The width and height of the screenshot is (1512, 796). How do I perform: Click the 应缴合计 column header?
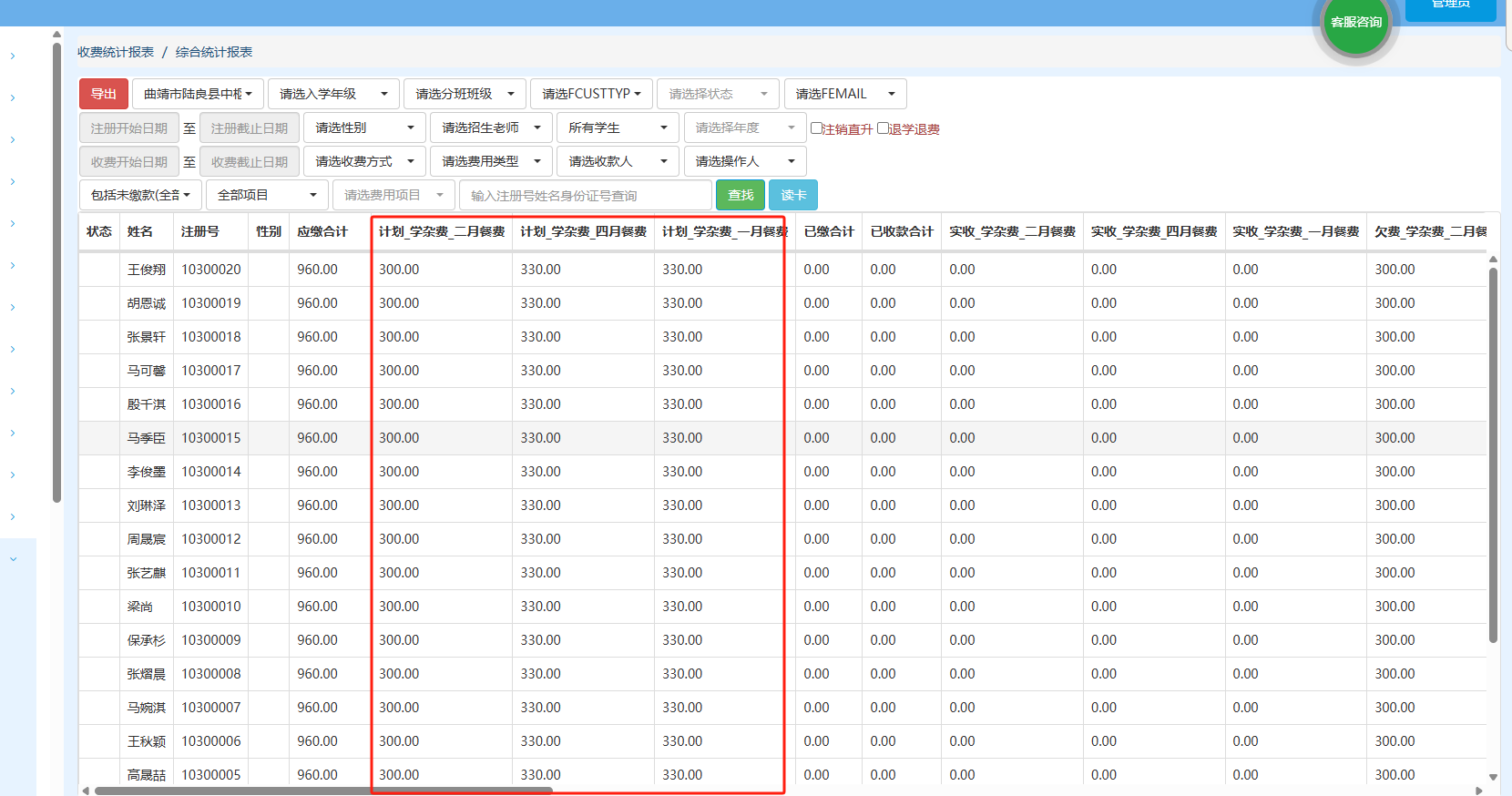pos(322,231)
